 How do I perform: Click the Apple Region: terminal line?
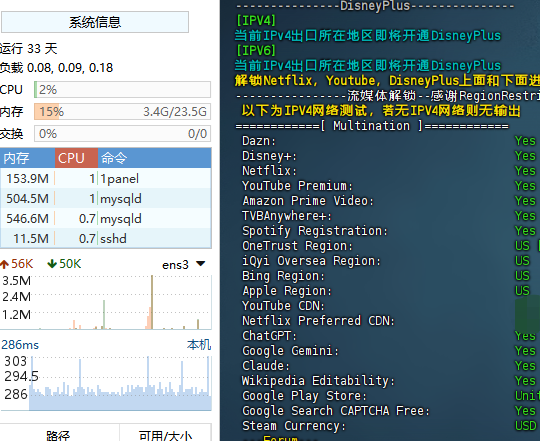coord(287,291)
